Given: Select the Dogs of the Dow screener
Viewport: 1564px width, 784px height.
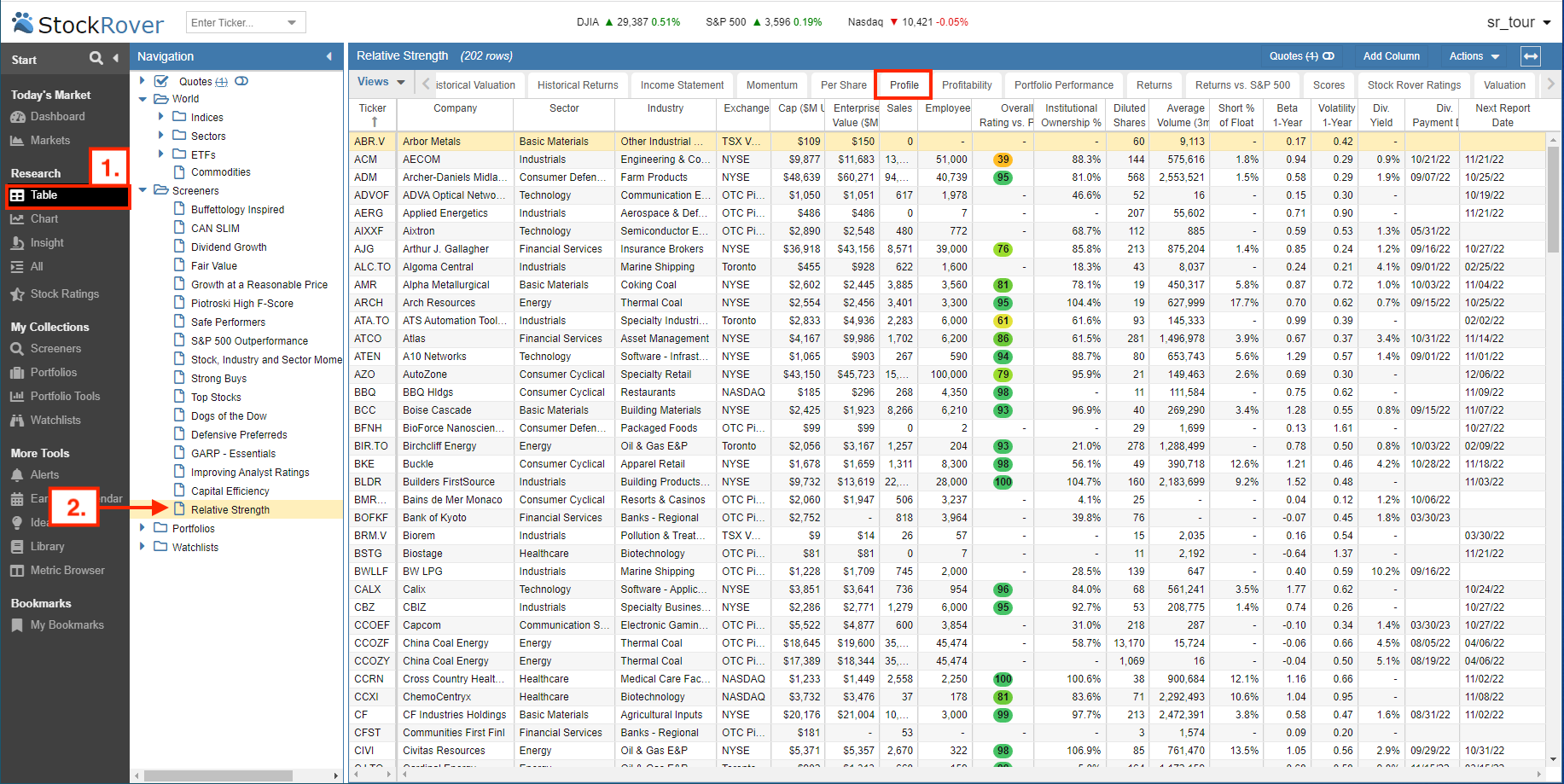Looking at the screenshot, I should [x=229, y=415].
